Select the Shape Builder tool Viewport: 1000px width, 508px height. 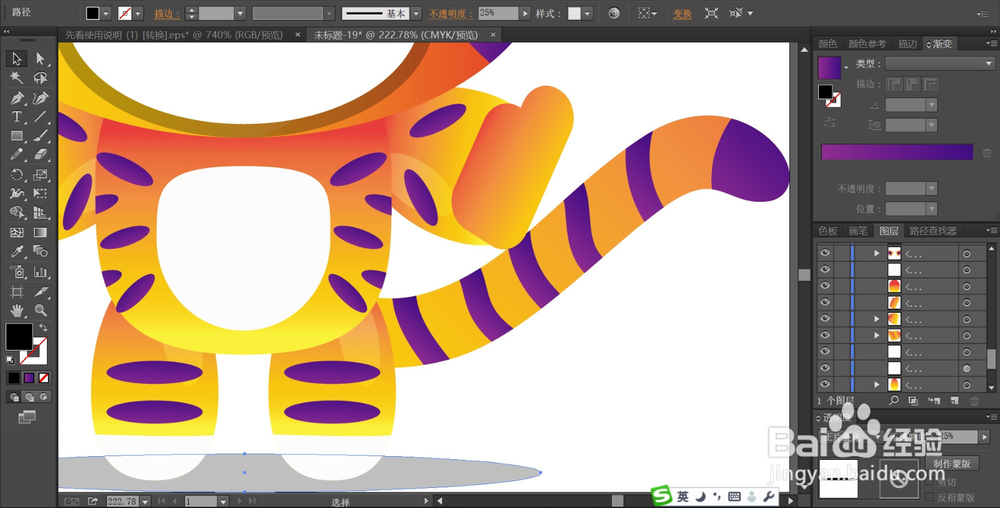(17, 213)
